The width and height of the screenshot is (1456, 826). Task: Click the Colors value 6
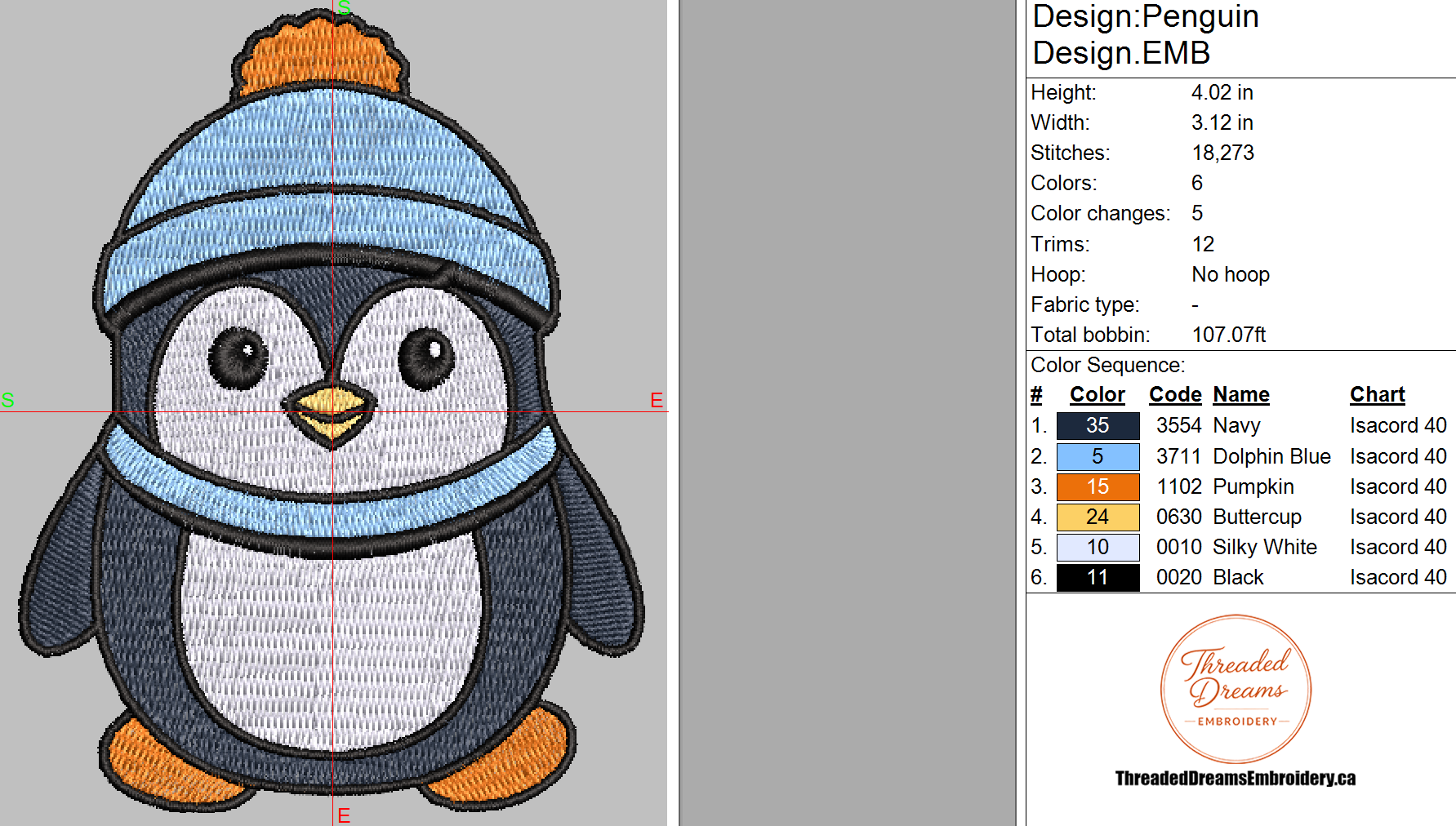1197,183
